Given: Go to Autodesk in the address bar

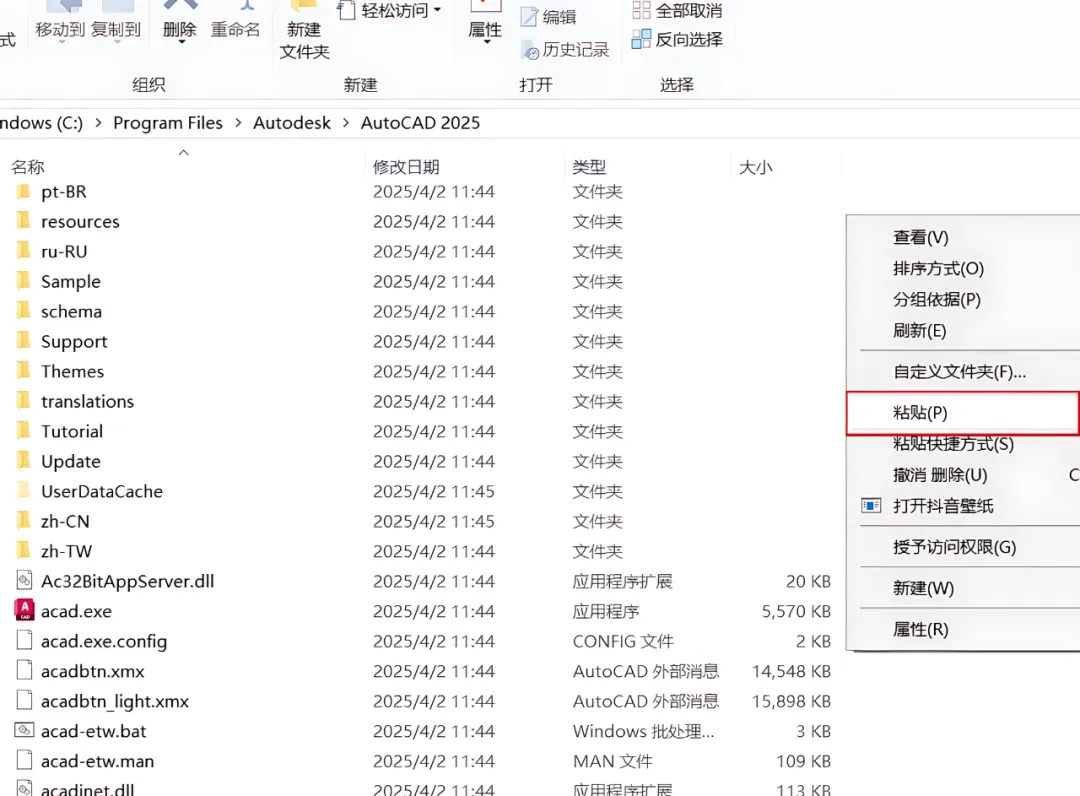Looking at the screenshot, I should pos(292,123).
